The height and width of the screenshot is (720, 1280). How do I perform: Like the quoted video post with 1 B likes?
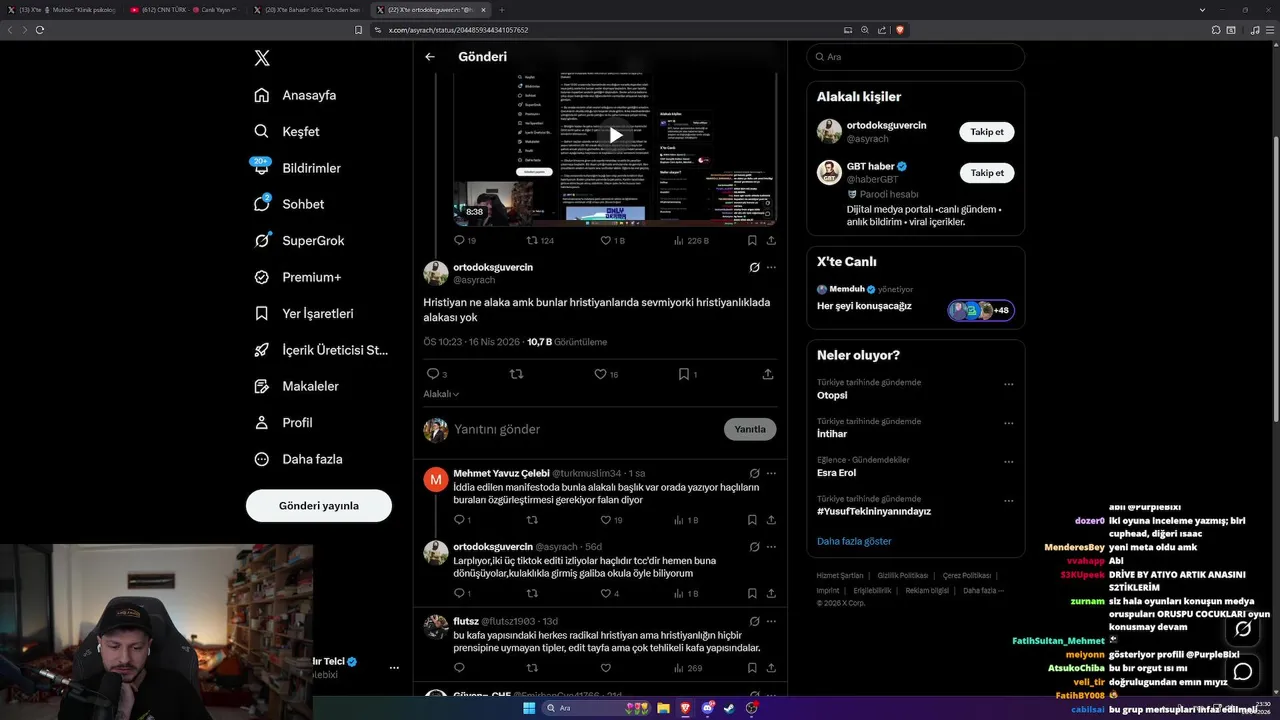612,240
